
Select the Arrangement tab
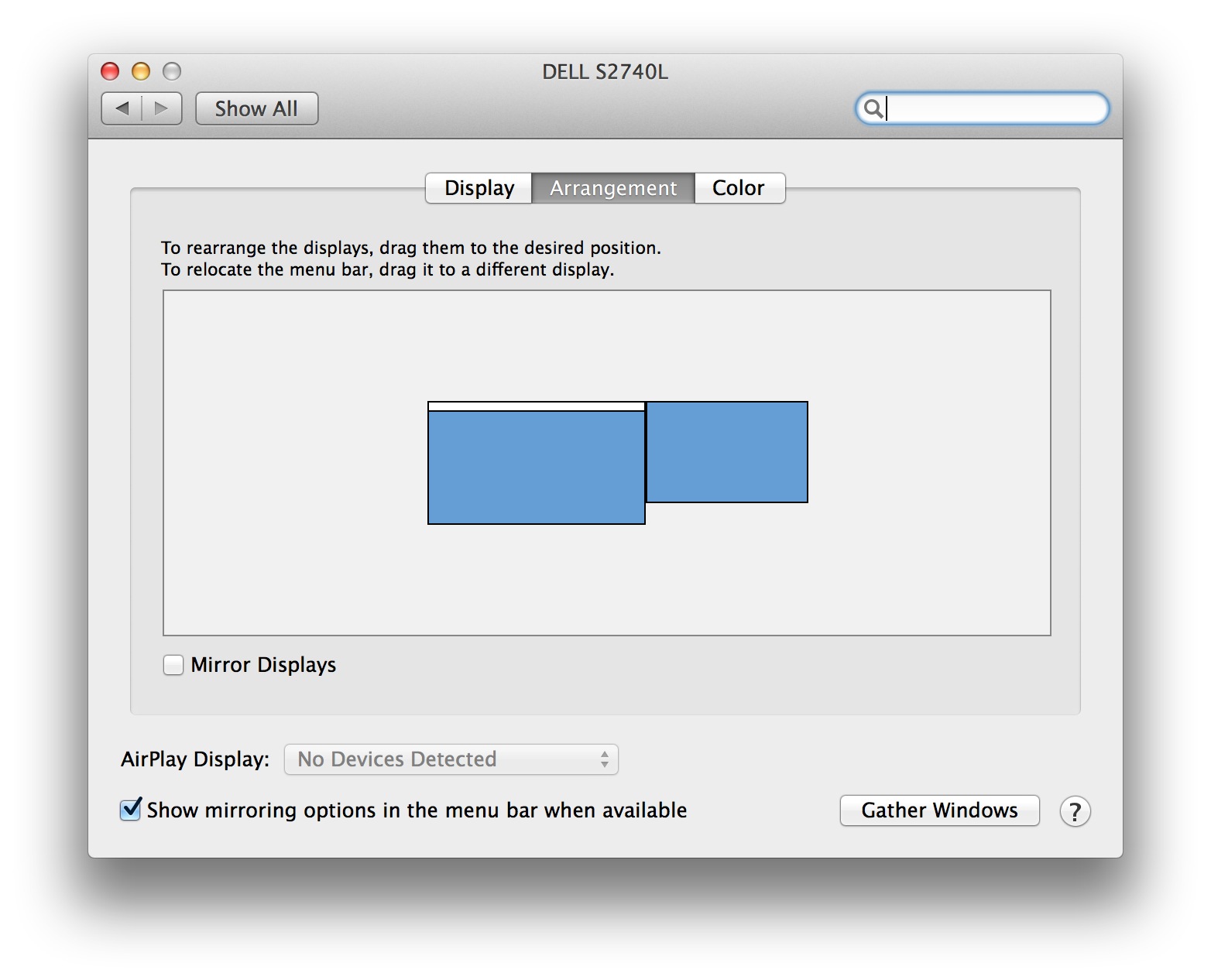(613, 188)
